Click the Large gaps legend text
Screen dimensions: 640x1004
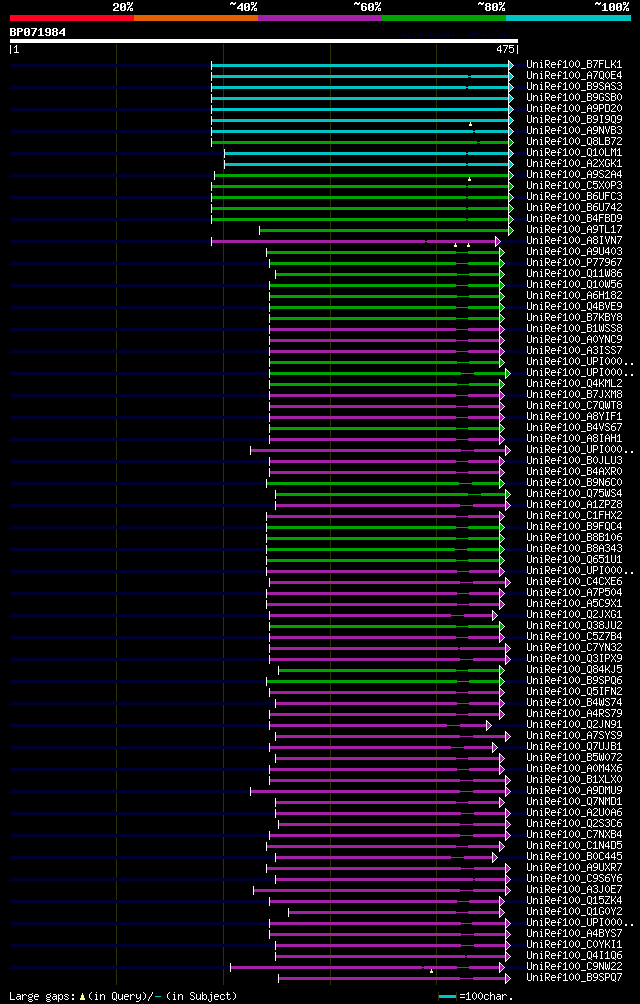pos(42,997)
